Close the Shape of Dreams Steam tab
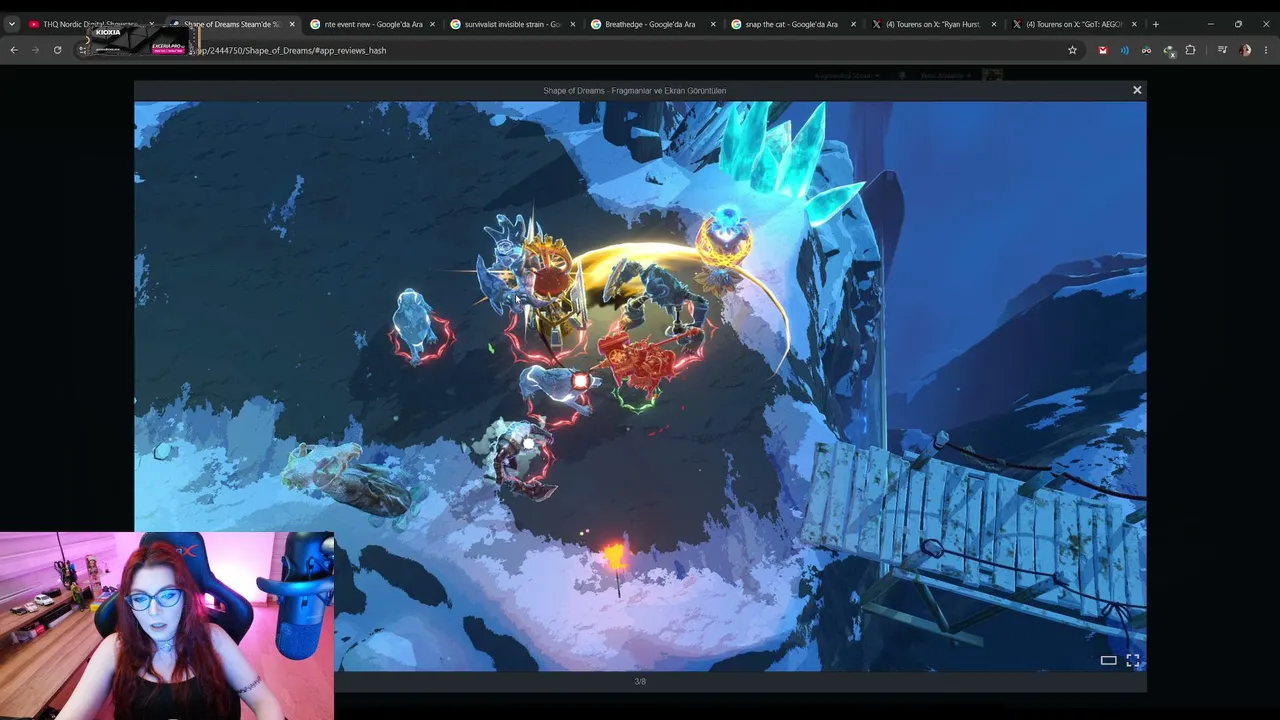Image resolution: width=1280 pixels, height=720 pixels. tap(292, 24)
